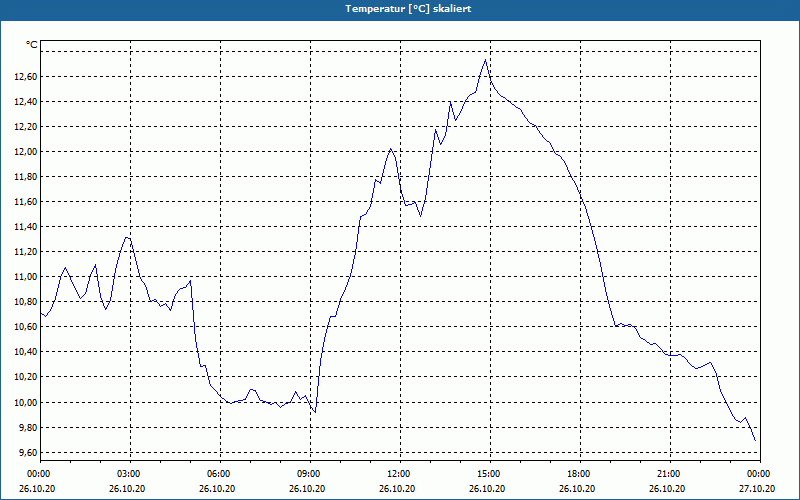Click the 15:00 x-axis time label
The height and width of the screenshot is (500, 800).
pyautogui.click(x=487, y=474)
